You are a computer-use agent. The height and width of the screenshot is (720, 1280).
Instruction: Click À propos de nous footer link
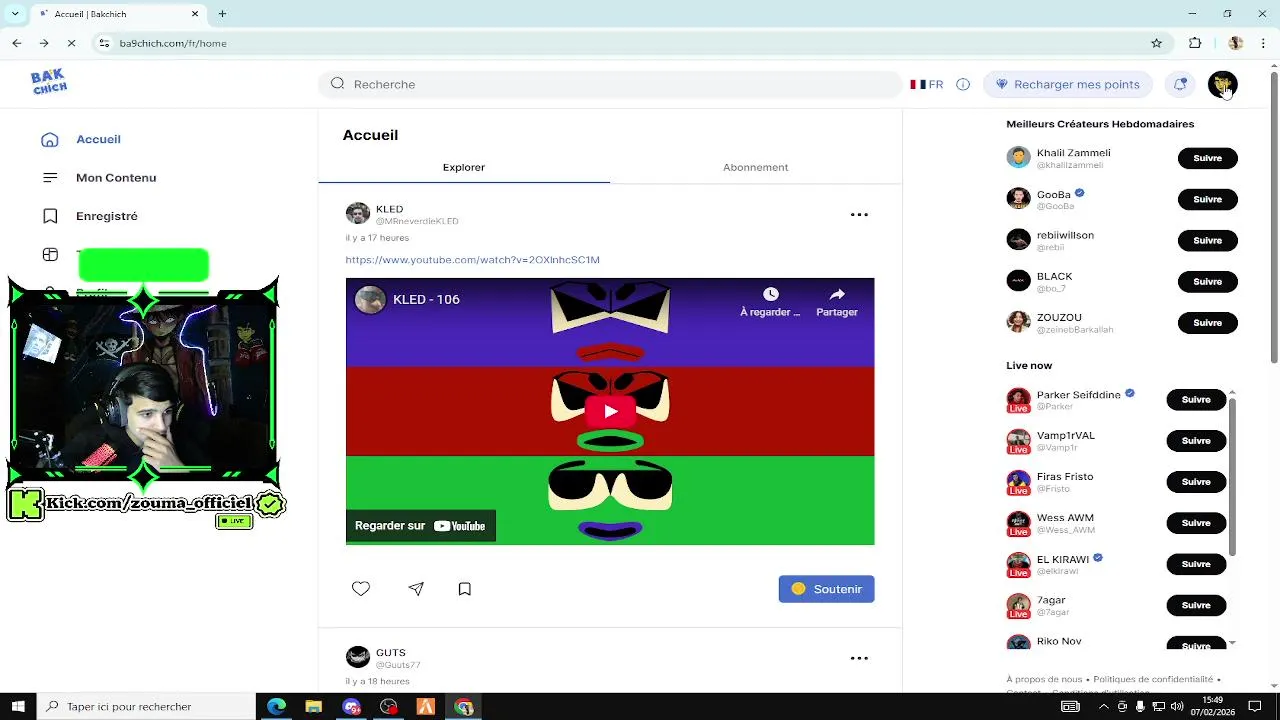coord(1044,679)
